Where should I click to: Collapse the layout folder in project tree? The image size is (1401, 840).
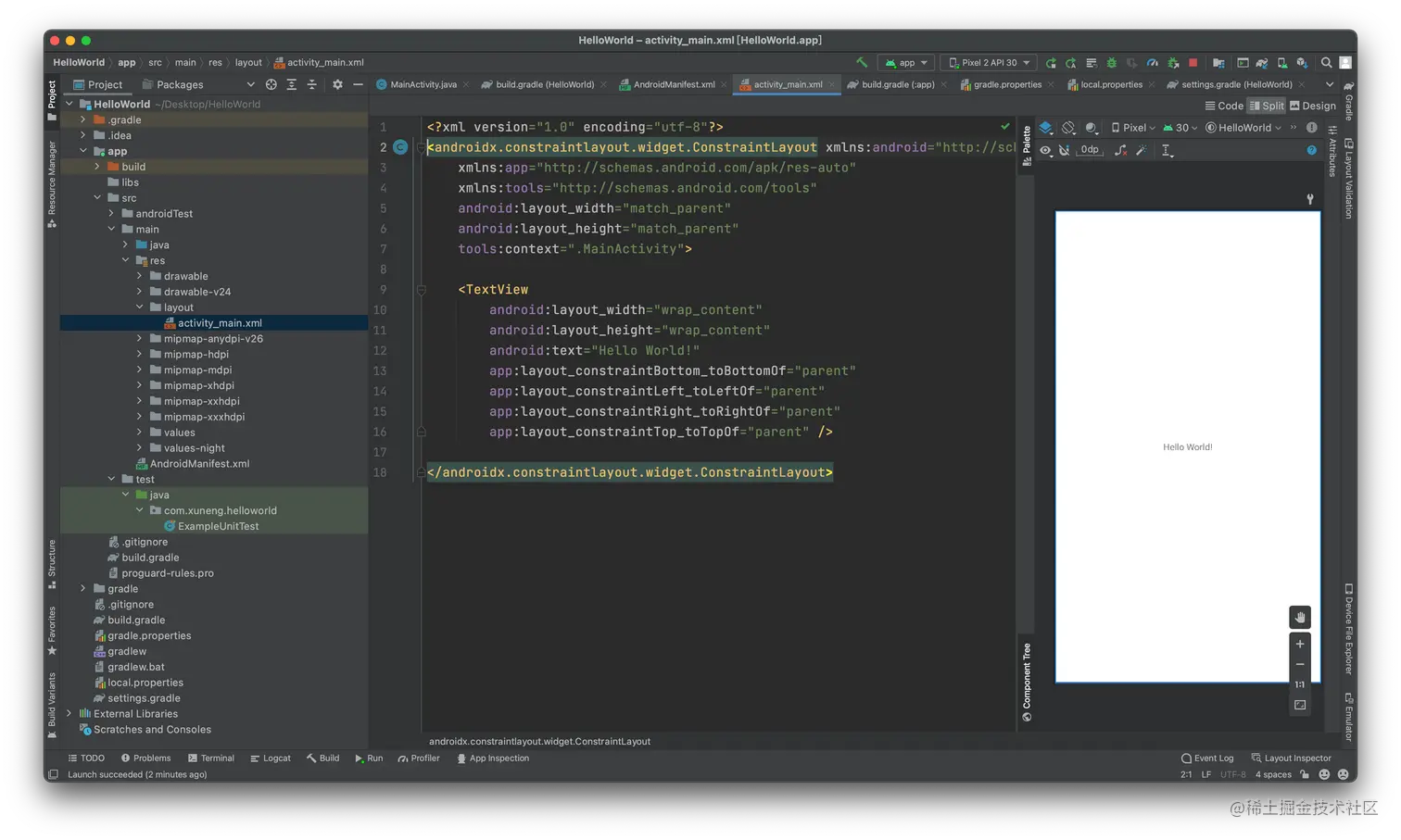tap(140, 307)
